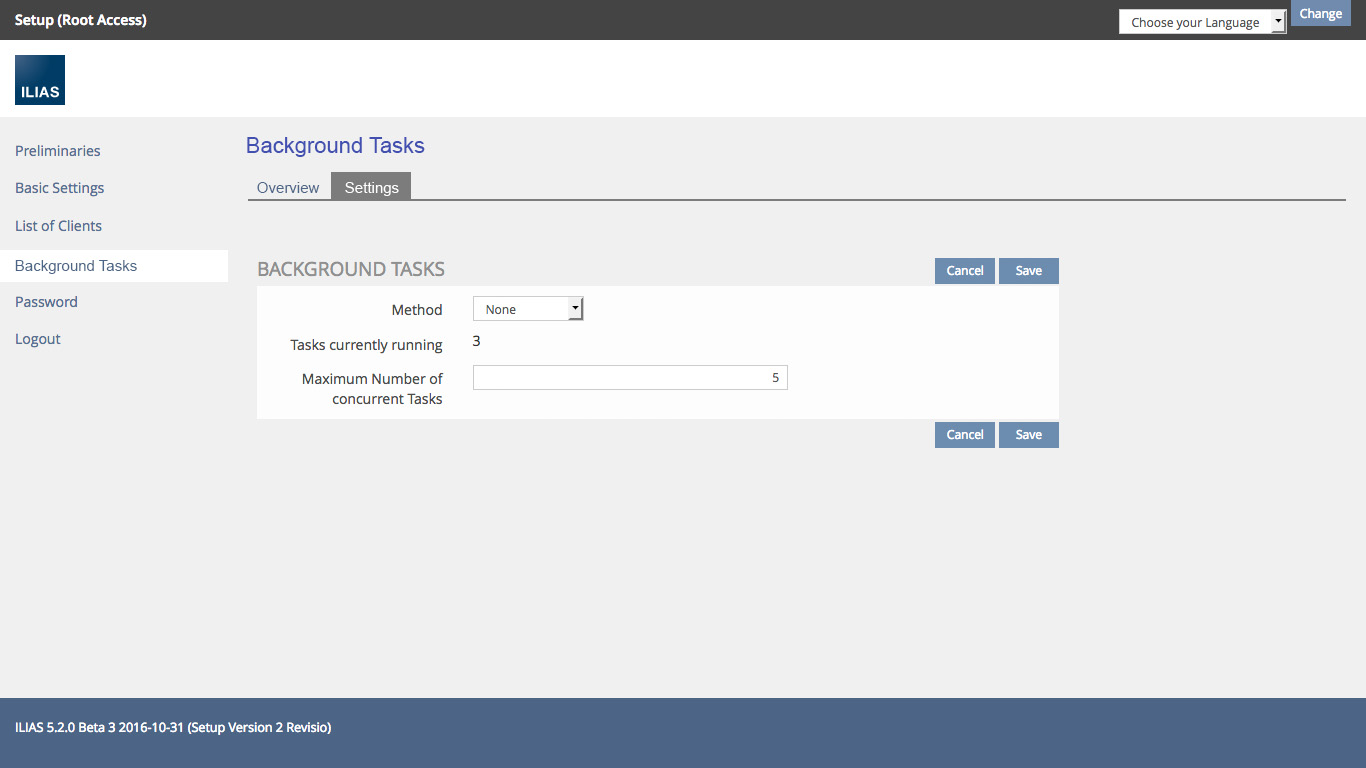Open the Choose your Language dropdown
This screenshot has width=1366, height=768.
pos(1202,22)
